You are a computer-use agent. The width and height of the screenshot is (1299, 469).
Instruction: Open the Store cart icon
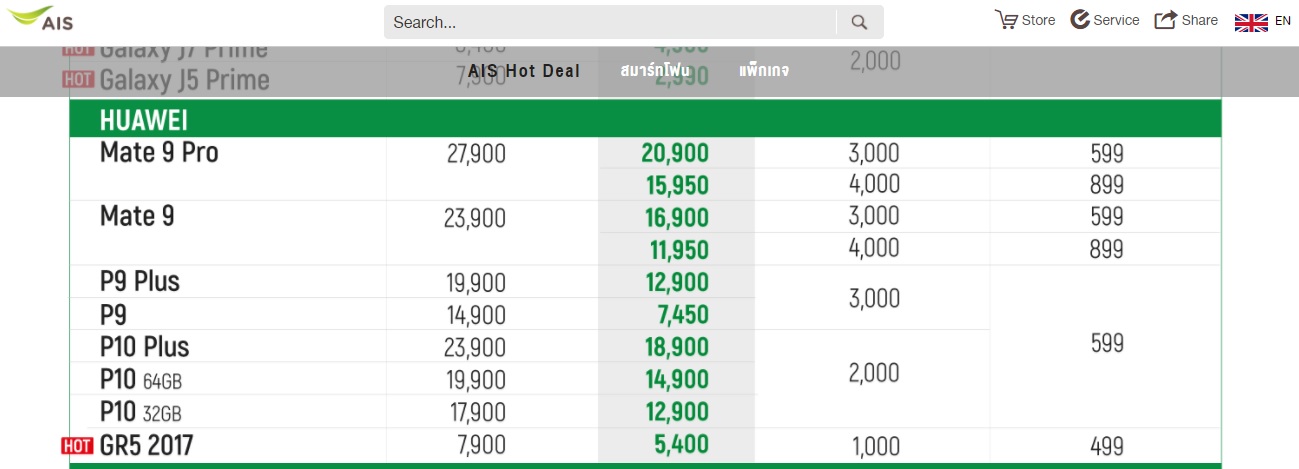point(1006,20)
